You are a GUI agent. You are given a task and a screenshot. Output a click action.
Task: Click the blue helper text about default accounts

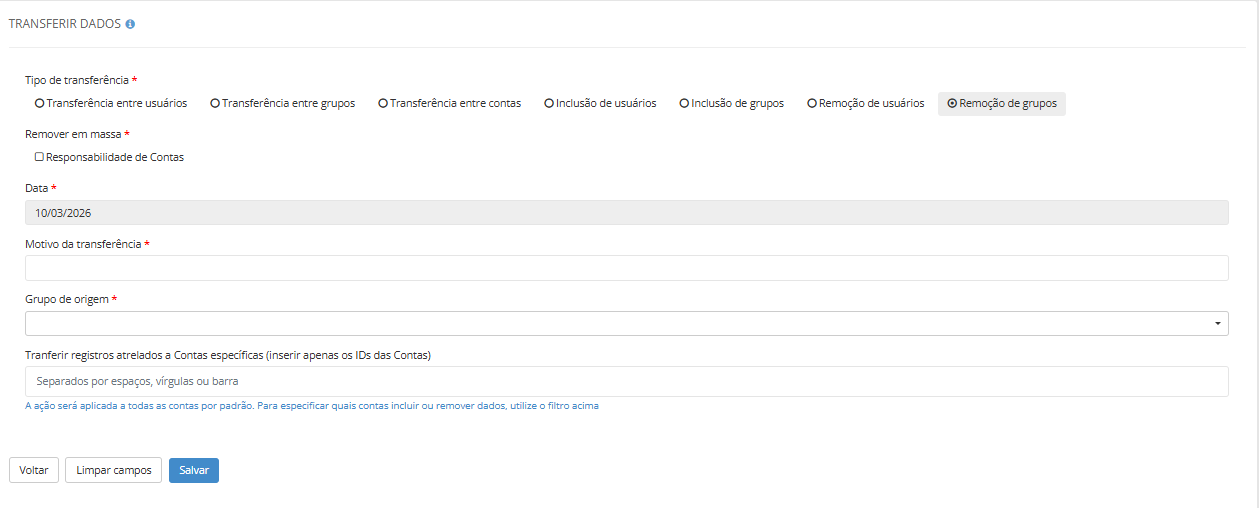tap(312, 406)
